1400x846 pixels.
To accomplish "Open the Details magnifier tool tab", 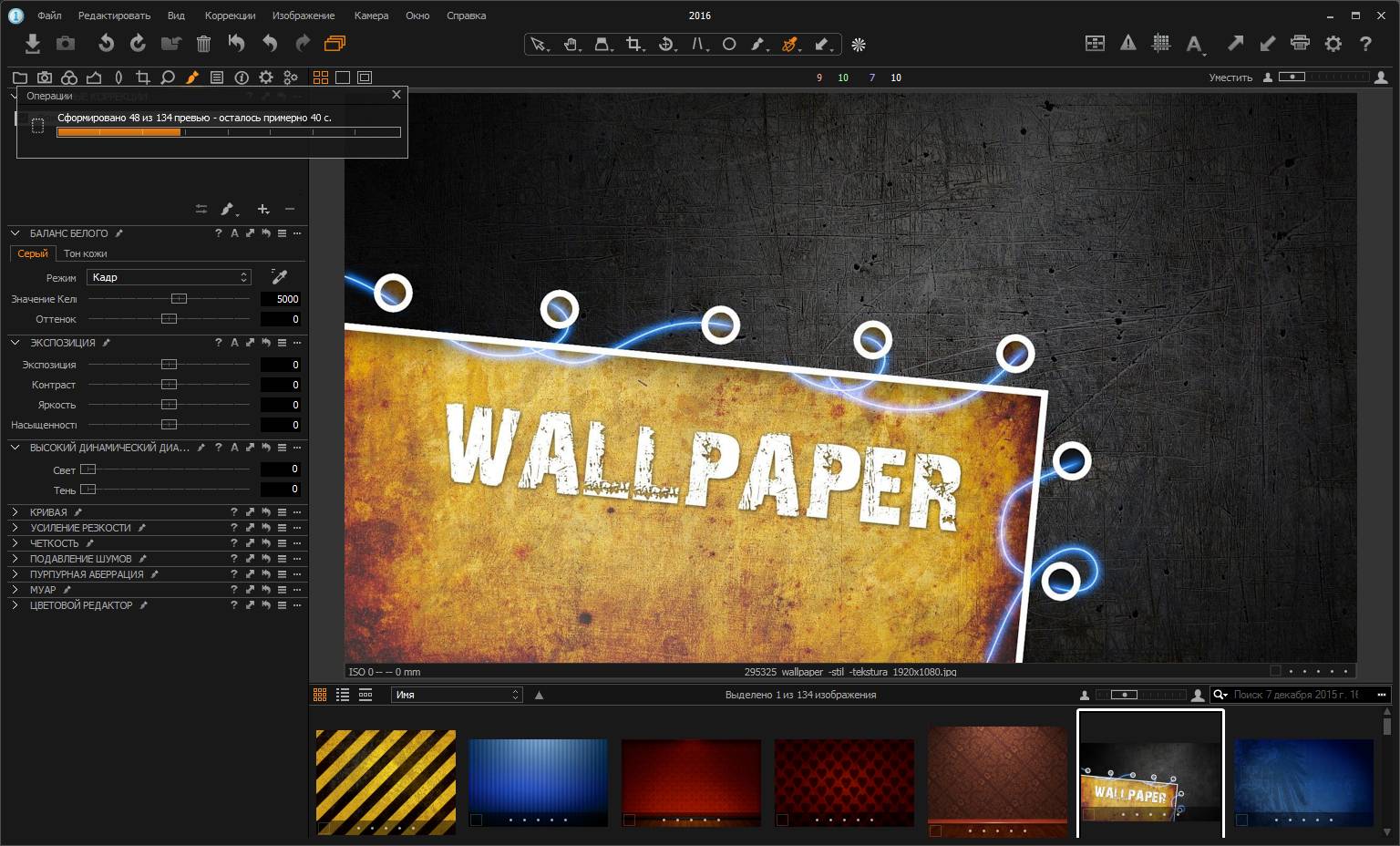I will click(168, 77).
